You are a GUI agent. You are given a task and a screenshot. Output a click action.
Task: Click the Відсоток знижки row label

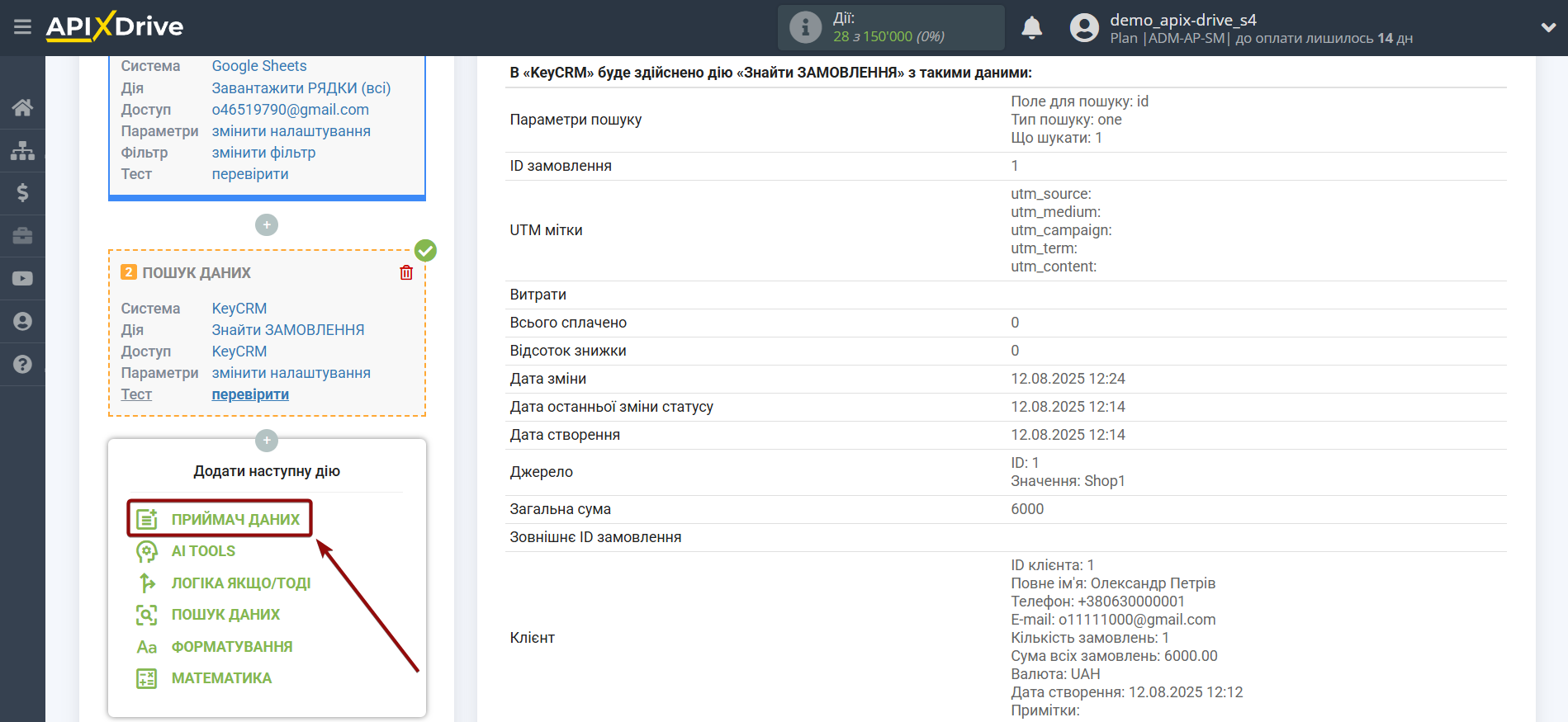tap(568, 351)
